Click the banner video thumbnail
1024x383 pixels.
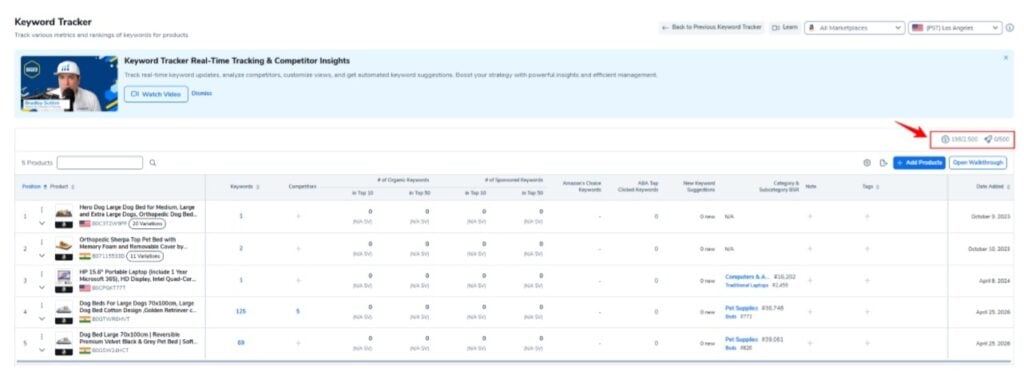tap(69, 84)
